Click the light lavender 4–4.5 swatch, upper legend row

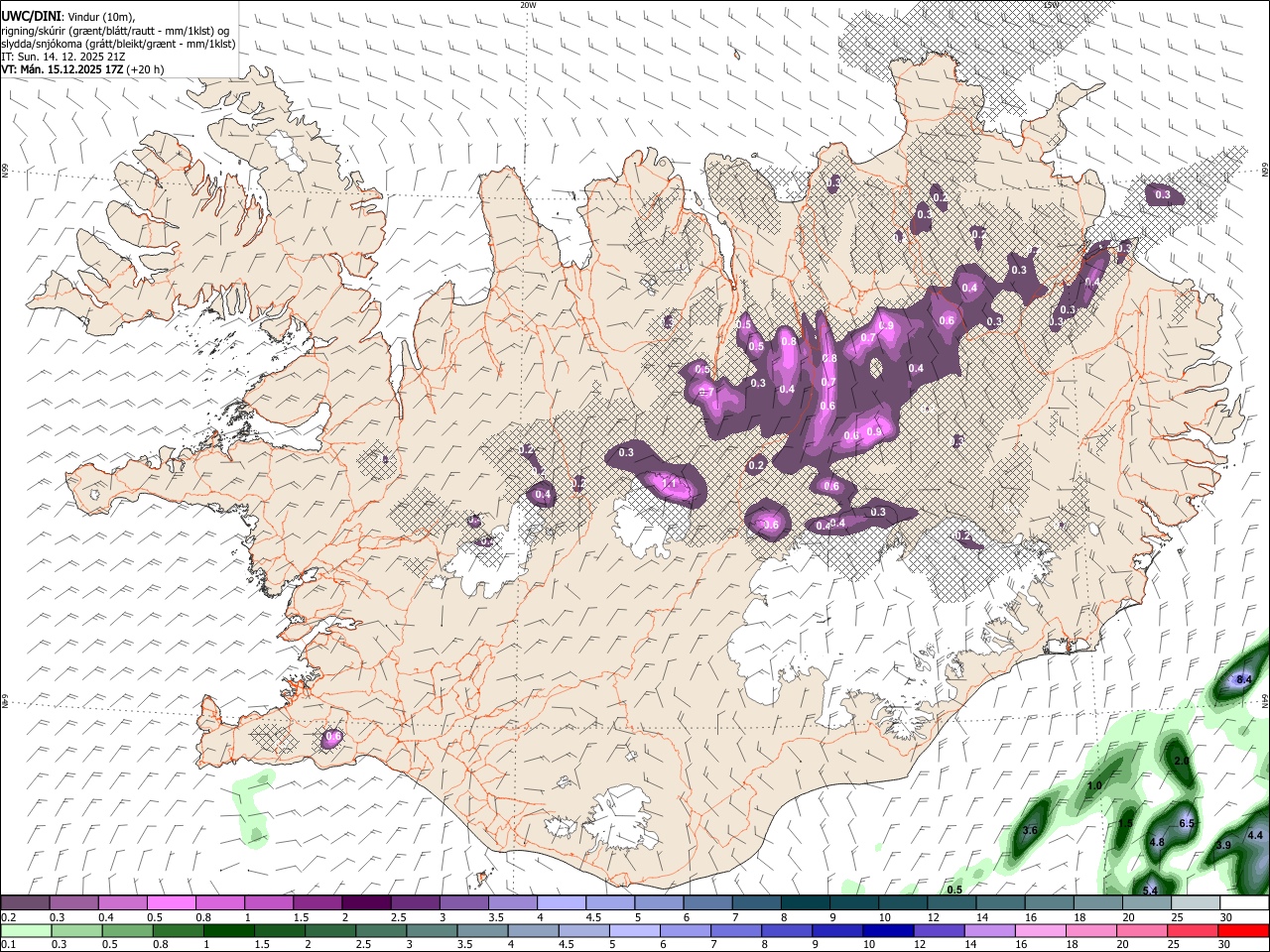click(x=562, y=903)
